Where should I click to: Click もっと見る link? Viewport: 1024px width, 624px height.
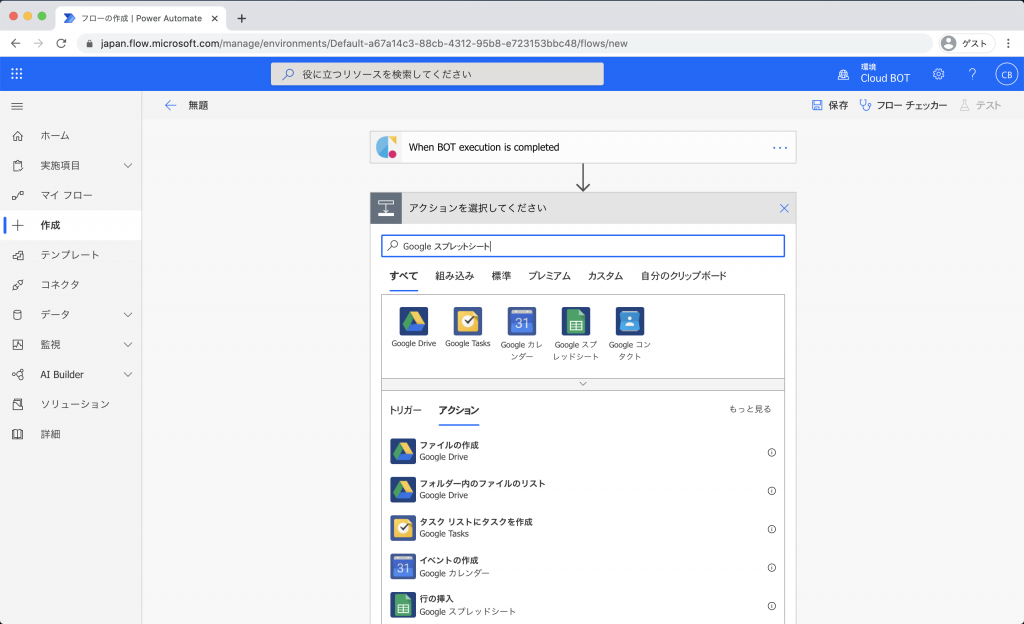coord(750,409)
